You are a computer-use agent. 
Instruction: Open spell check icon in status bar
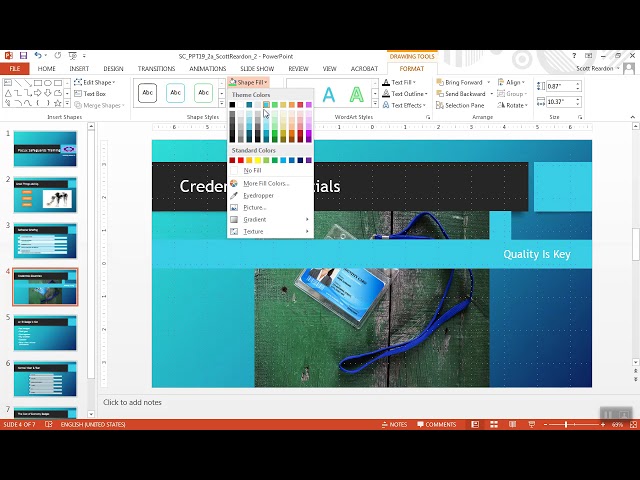(x=49, y=424)
